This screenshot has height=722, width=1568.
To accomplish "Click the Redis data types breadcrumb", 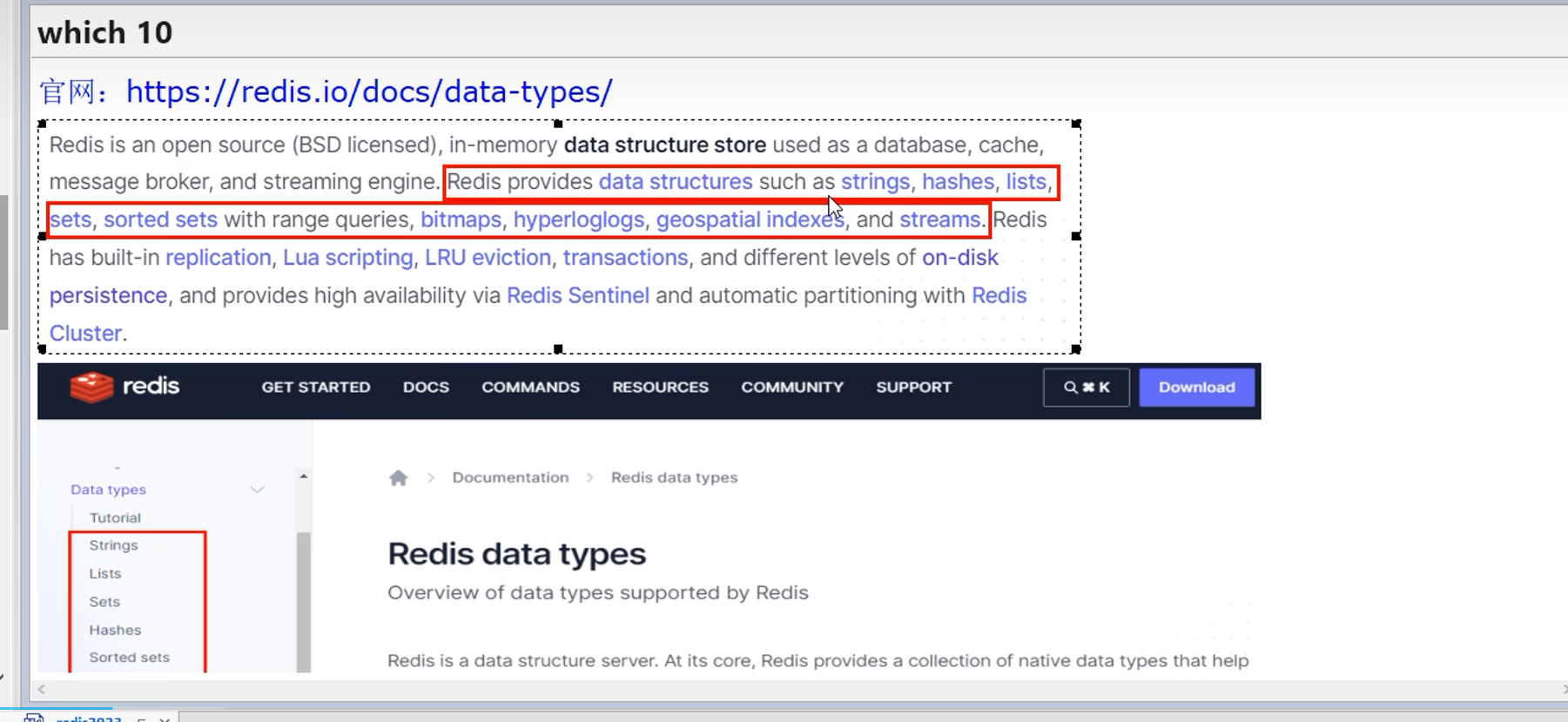I will pos(674,477).
